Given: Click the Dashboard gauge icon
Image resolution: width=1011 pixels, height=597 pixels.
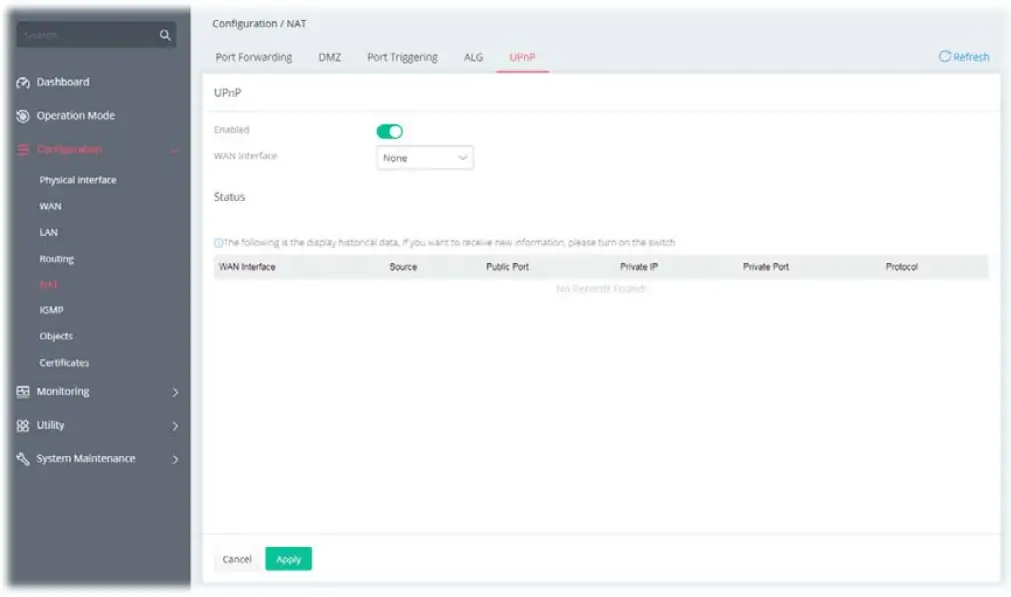Looking at the screenshot, I should (23, 83).
